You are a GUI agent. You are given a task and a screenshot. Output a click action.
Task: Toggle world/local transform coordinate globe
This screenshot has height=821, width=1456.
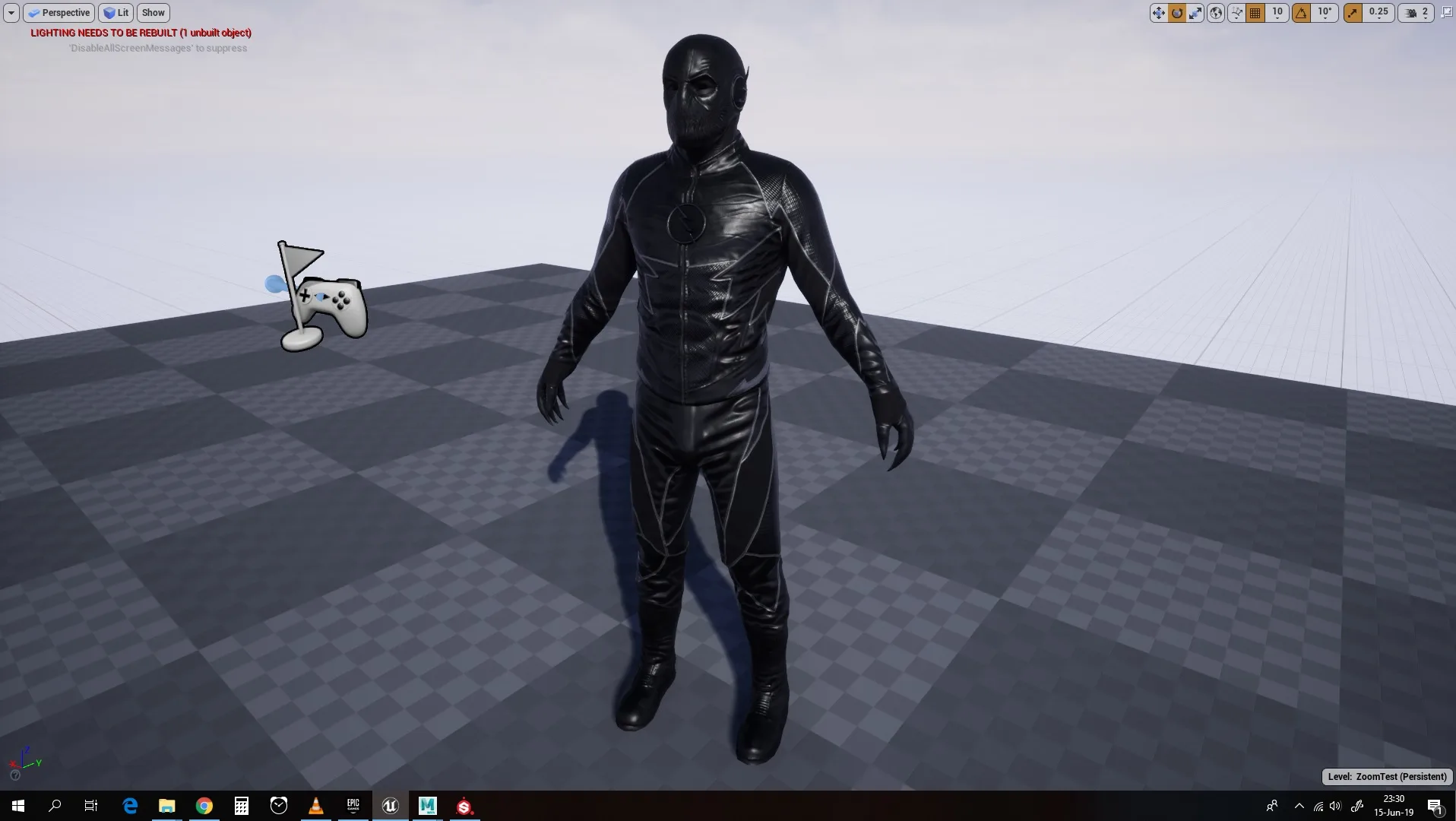point(1214,13)
